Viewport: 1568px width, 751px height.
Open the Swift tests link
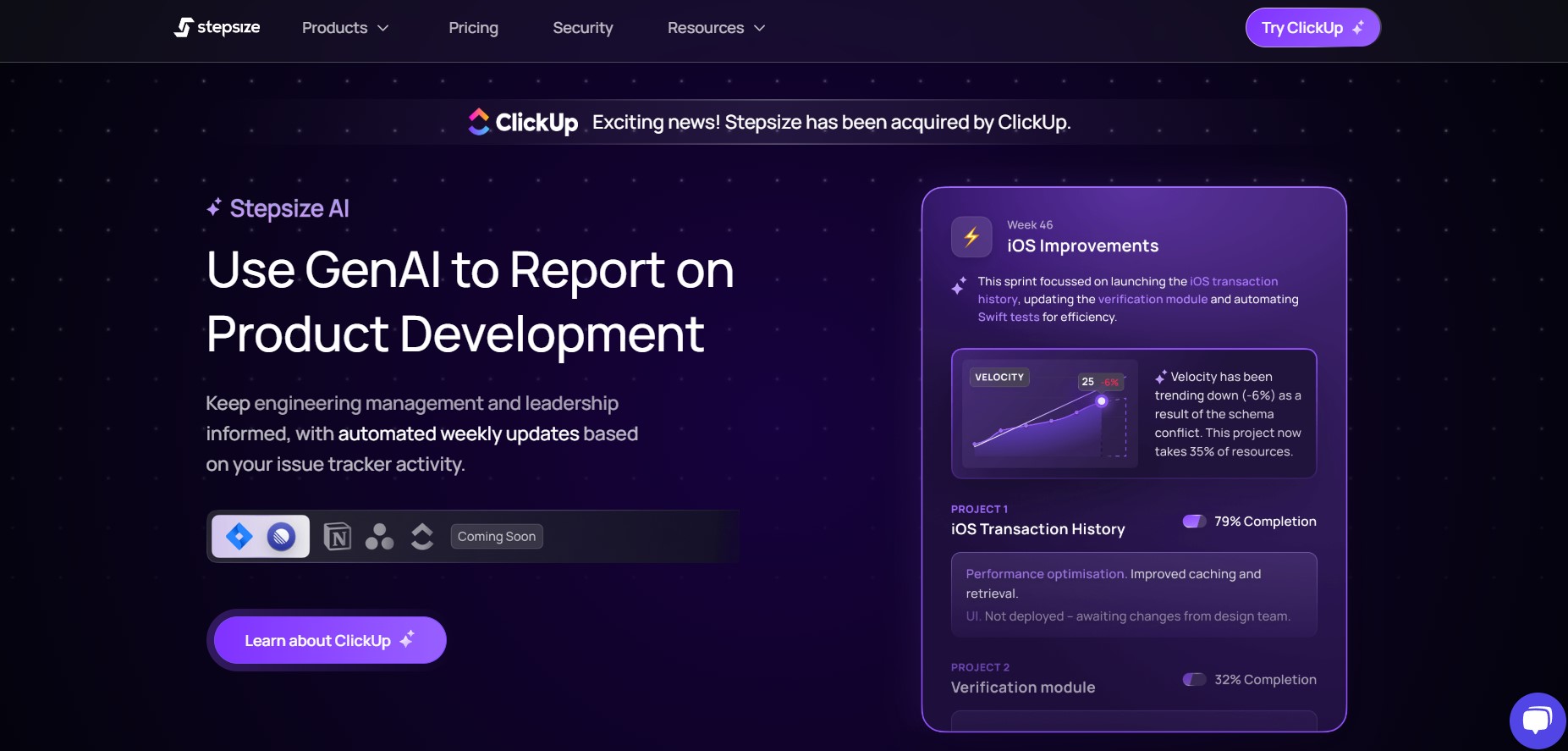coord(1009,317)
